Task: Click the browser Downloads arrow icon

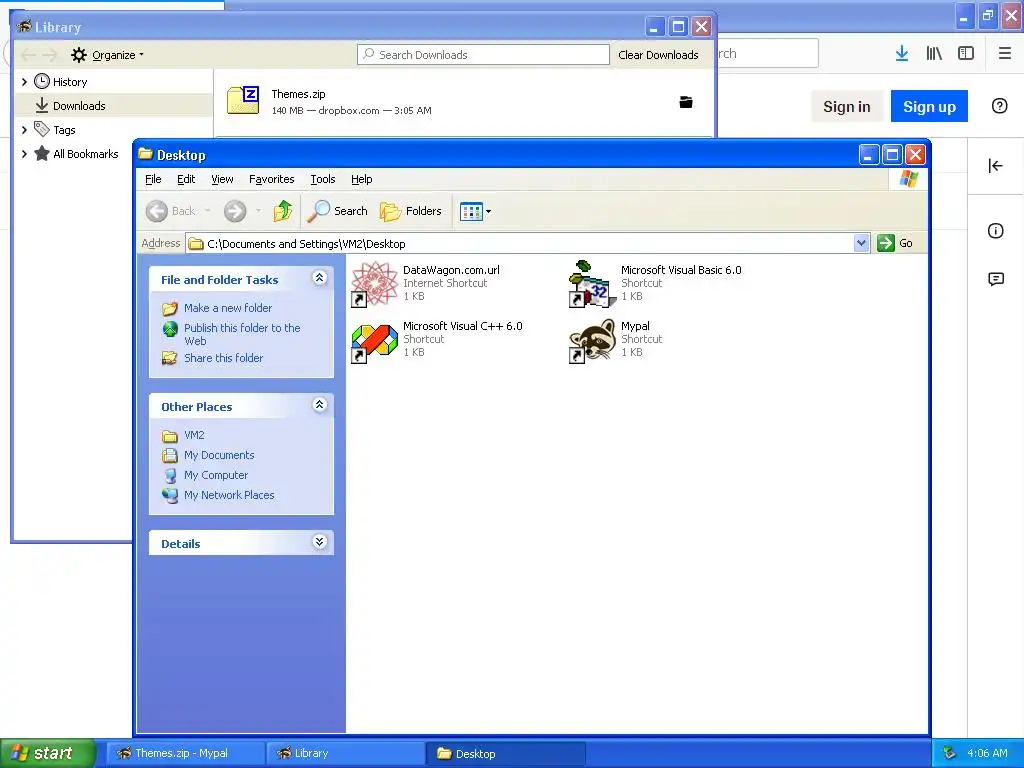Action: click(902, 54)
